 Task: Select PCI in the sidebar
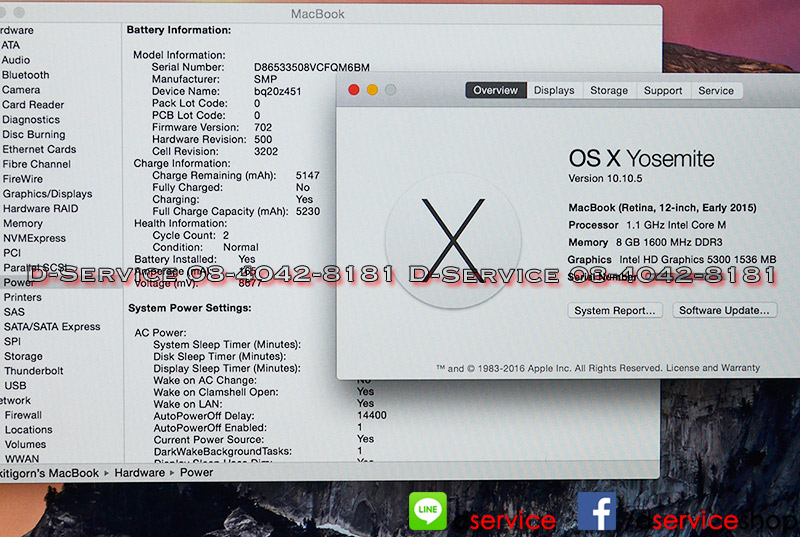[x=12, y=253]
